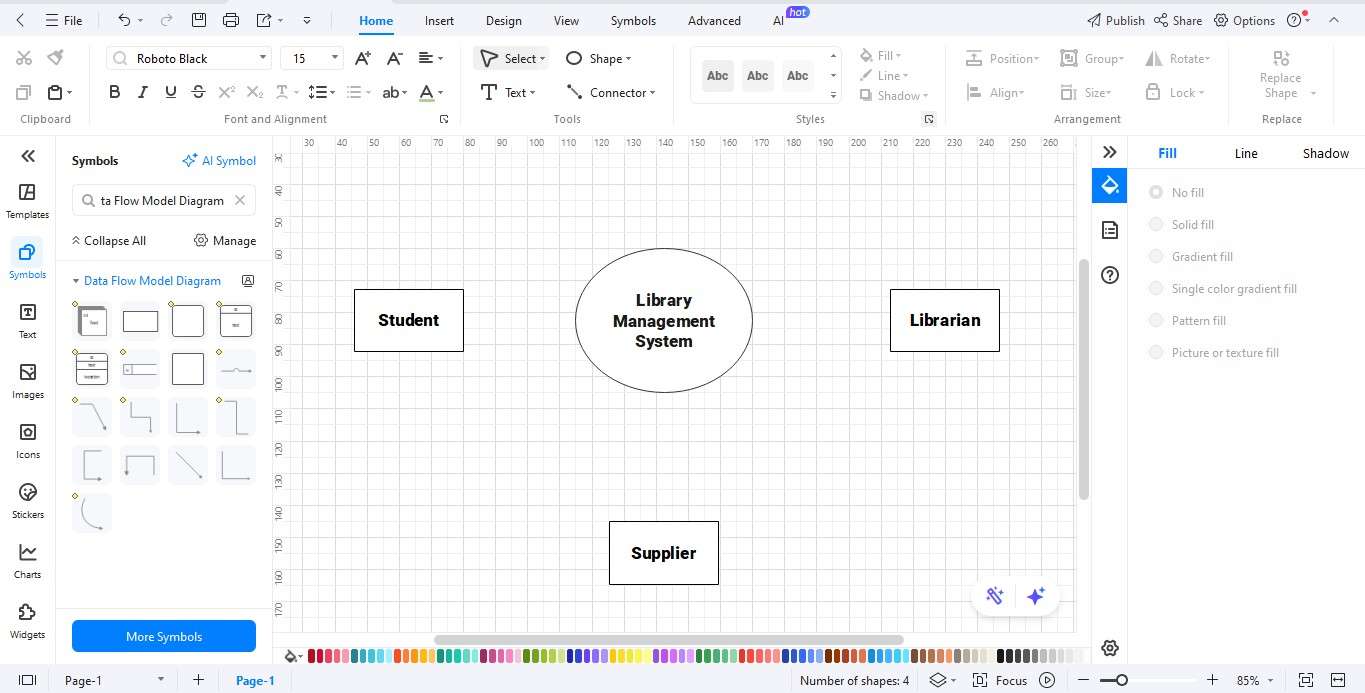The height and width of the screenshot is (693, 1365).
Task: Click the Cut scissors icon
Action: point(24,58)
